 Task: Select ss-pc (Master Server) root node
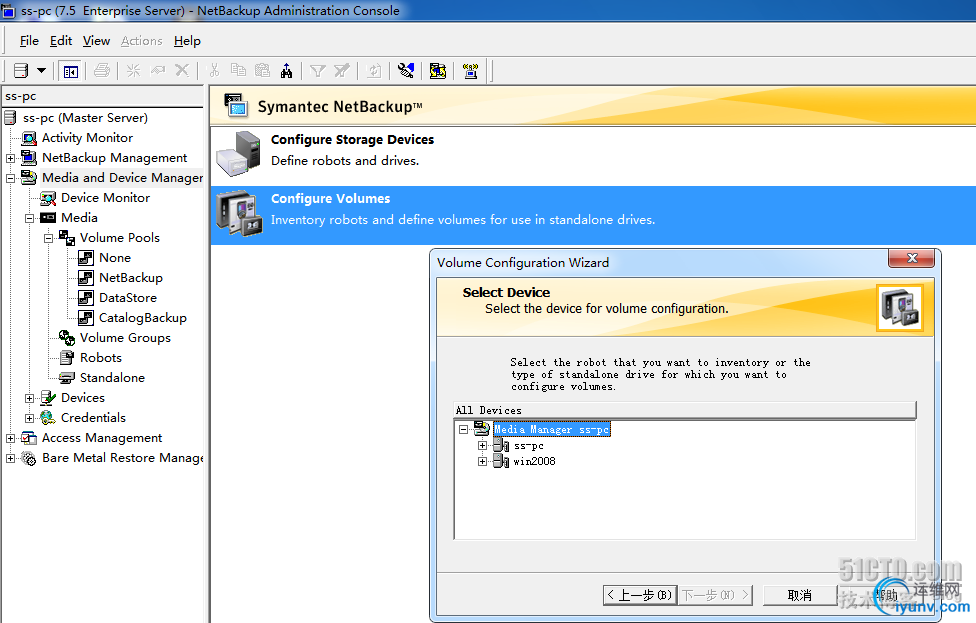click(85, 118)
